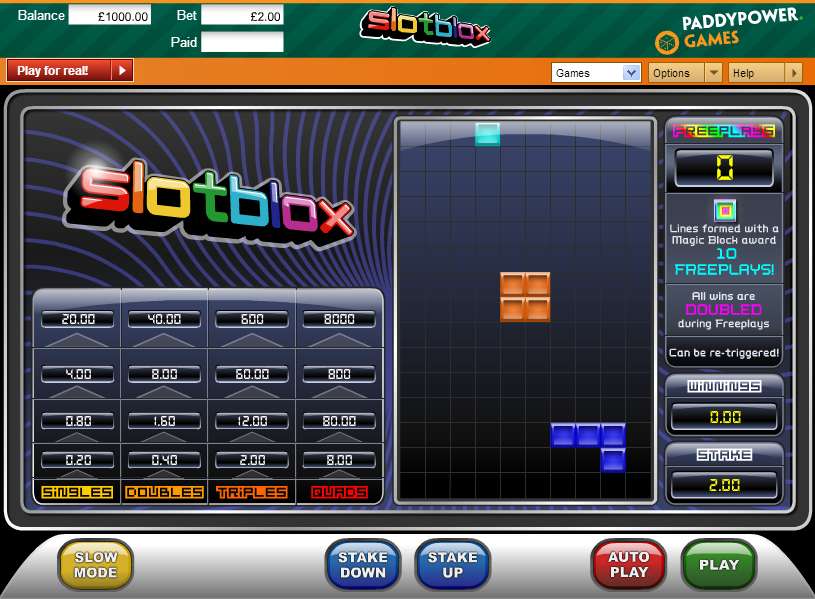Click the green PLAY button
Screen dimensions: 815x599
[x=719, y=565]
